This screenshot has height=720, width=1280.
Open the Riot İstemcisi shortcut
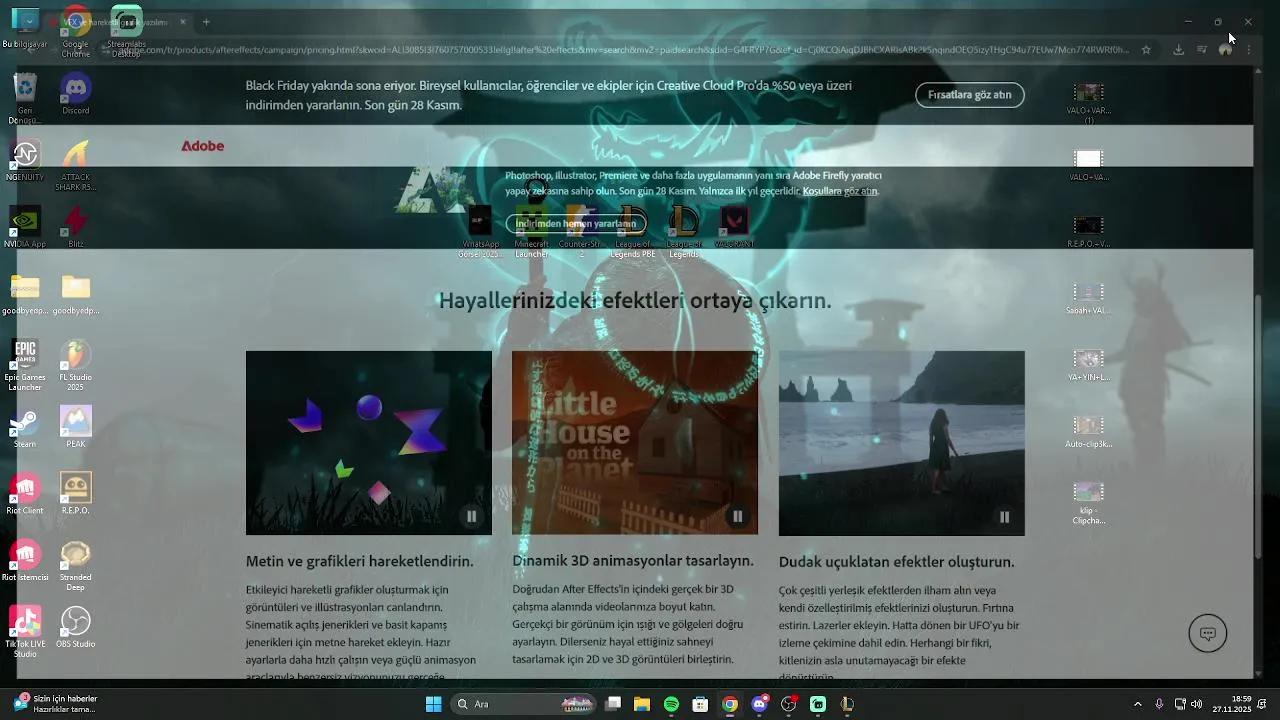click(x=25, y=560)
